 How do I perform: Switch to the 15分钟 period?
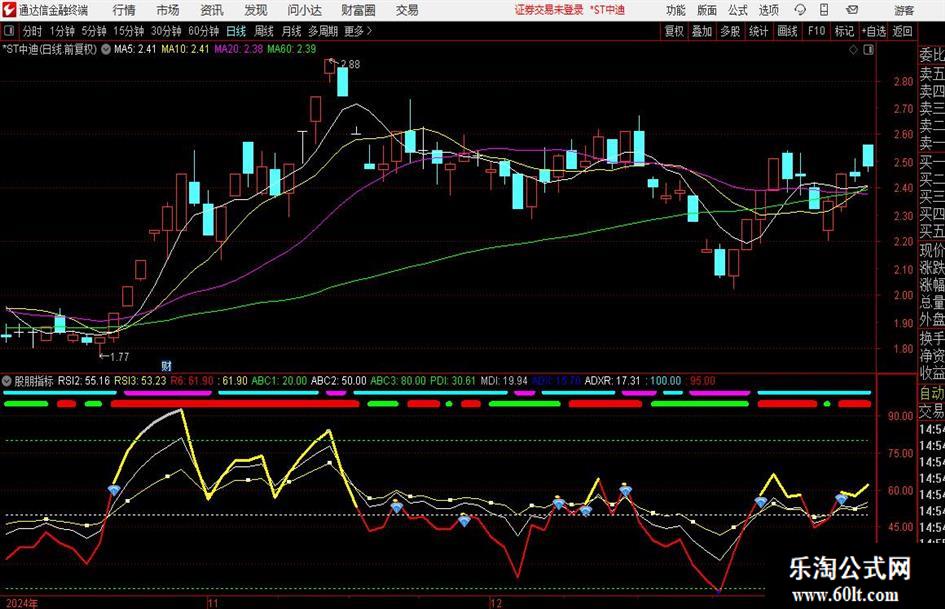point(129,31)
